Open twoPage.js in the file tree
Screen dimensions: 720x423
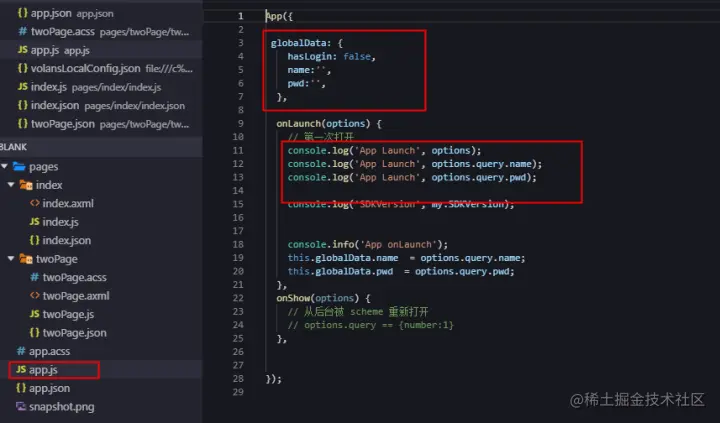(68, 314)
